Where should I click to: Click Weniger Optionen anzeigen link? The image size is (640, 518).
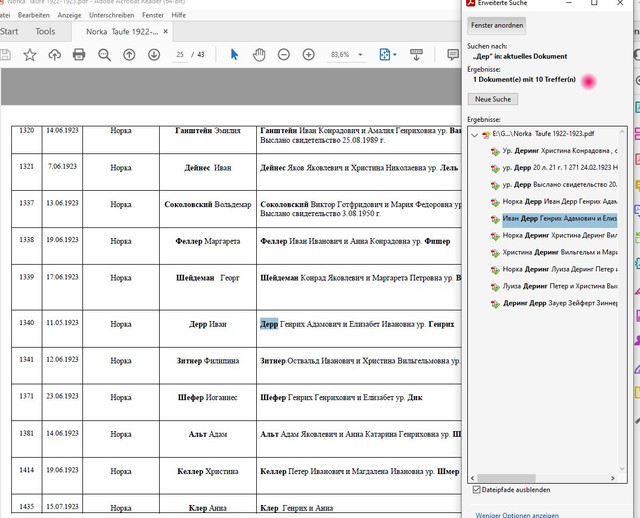(517, 515)
